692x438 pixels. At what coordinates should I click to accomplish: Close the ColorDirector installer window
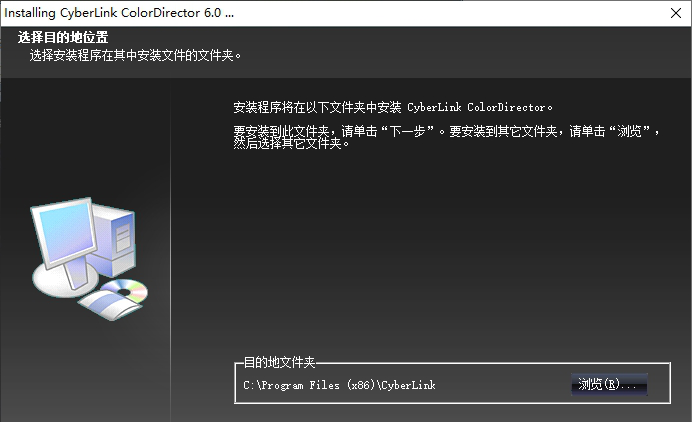(x=676, y=13)
